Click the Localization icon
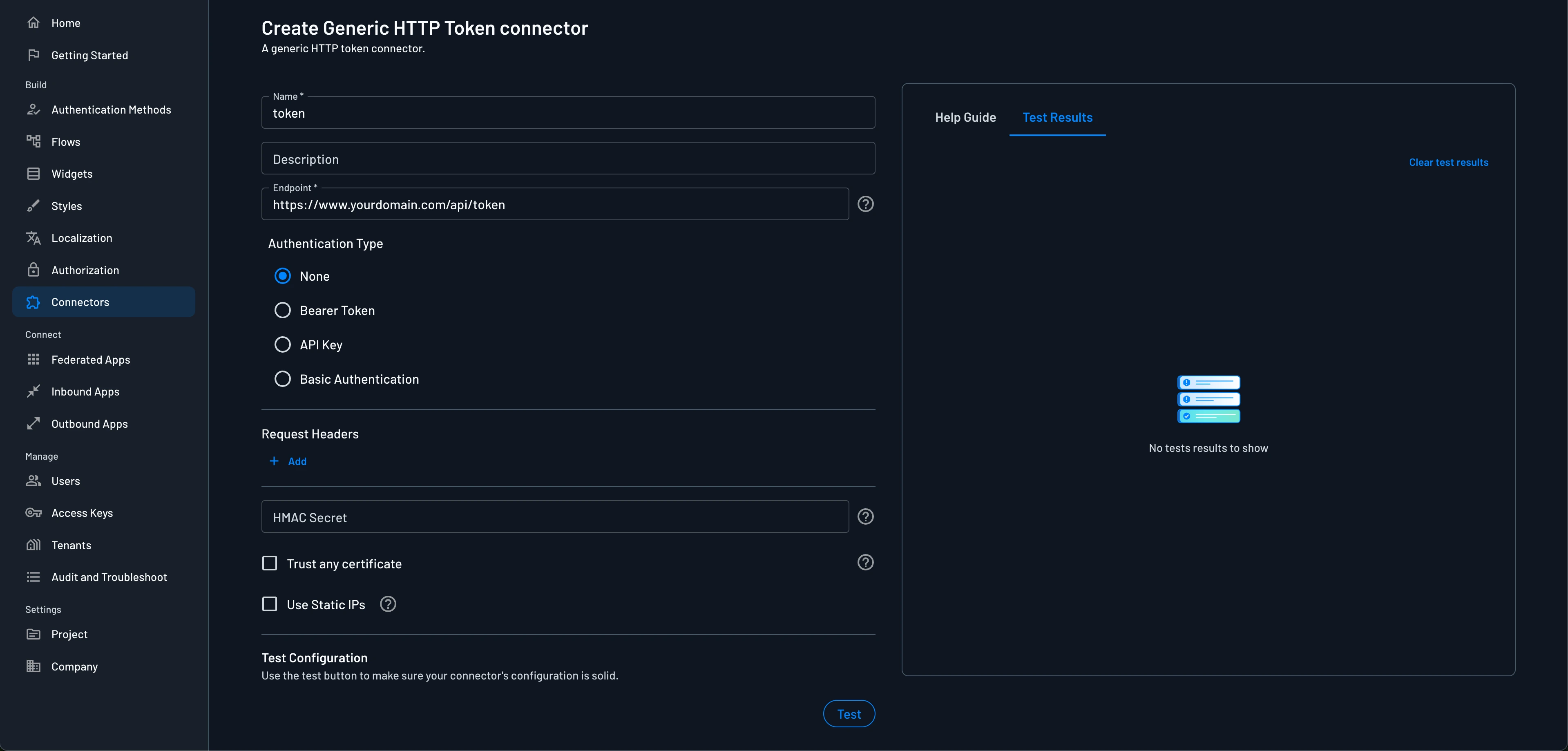 (34, 237)
